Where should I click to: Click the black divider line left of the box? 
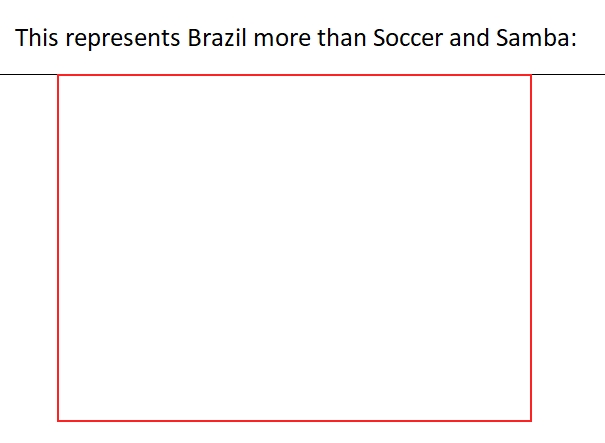(29, 74)
